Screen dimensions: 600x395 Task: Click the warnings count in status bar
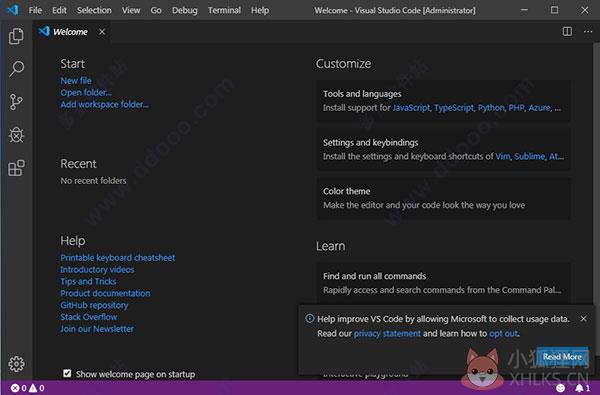point(37,388)
